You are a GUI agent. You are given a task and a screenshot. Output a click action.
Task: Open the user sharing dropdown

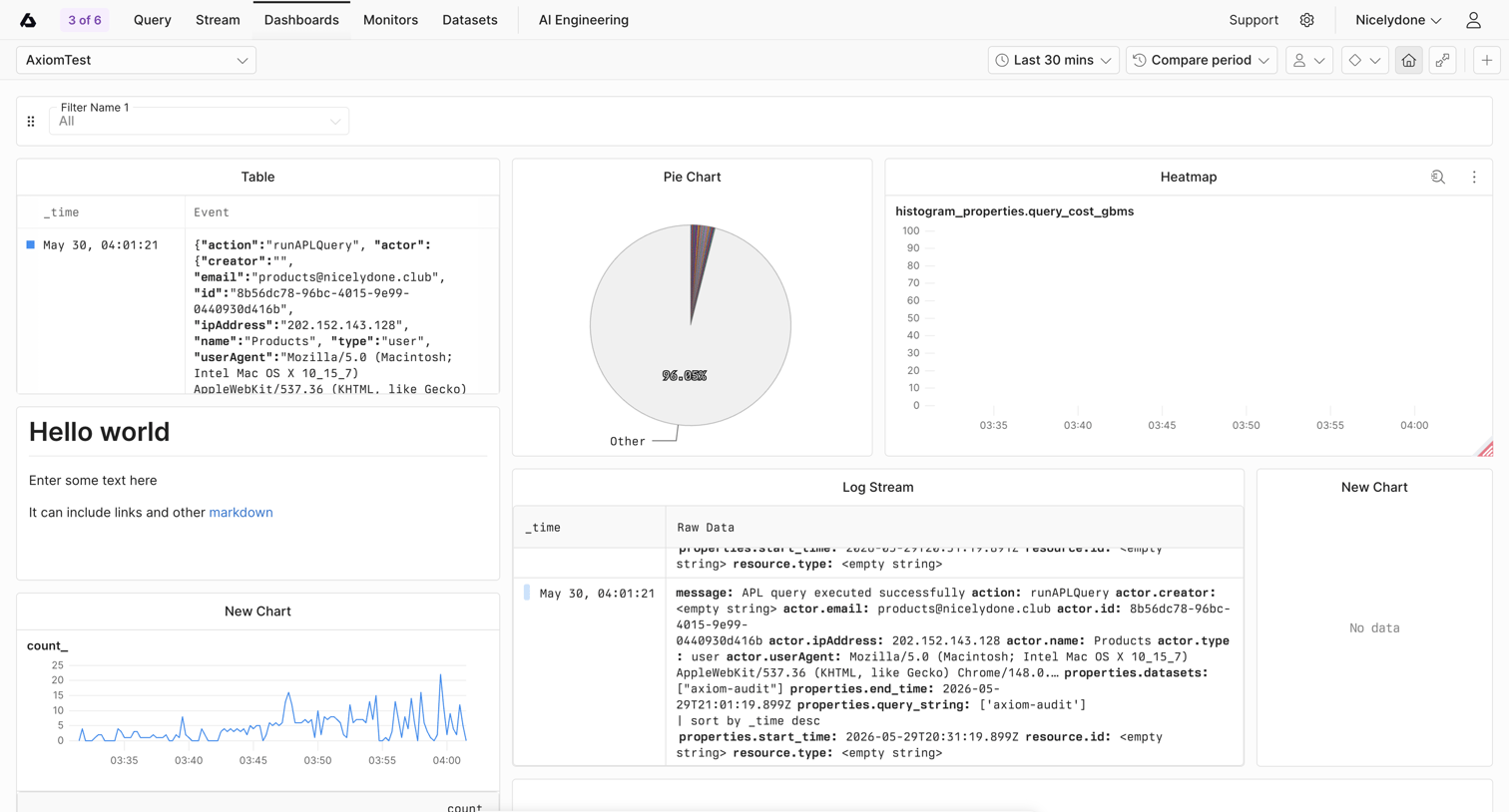pyautogui.click(x=1308, y=60)
